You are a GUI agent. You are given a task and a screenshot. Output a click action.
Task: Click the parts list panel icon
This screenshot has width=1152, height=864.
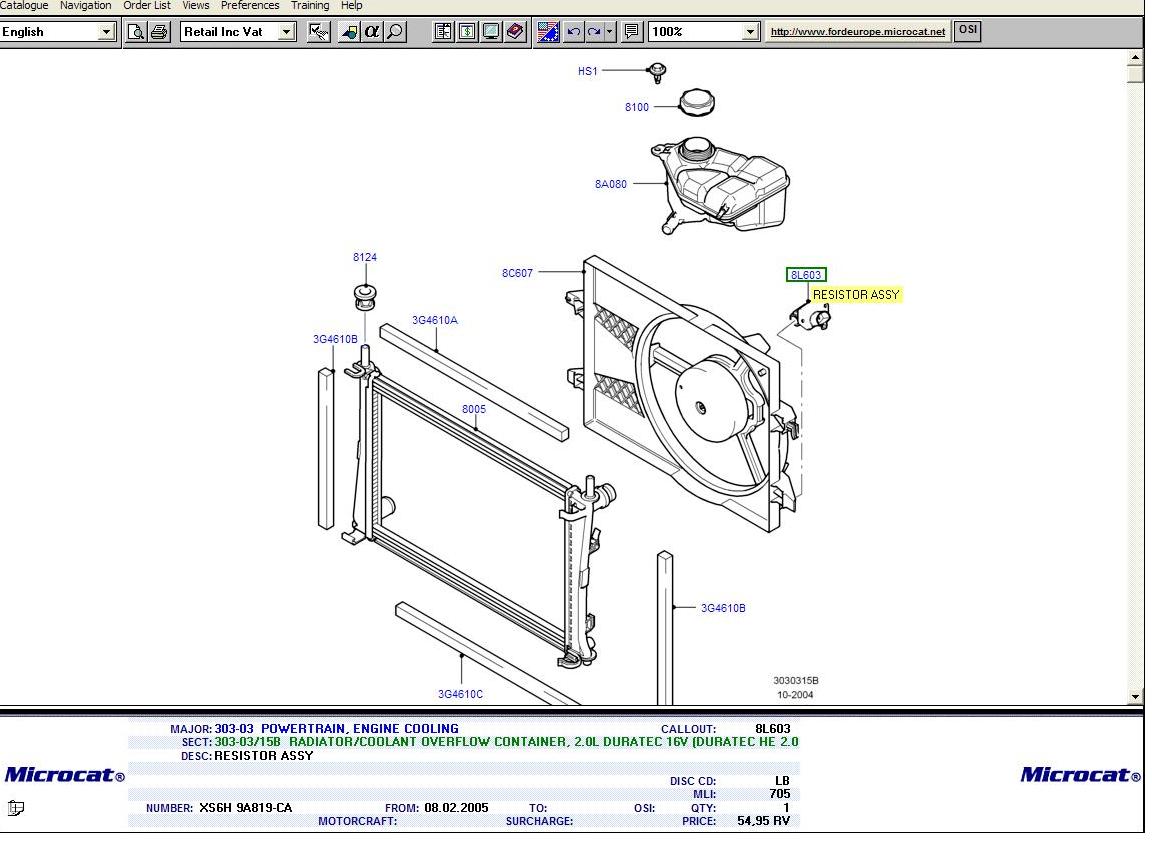443,32
